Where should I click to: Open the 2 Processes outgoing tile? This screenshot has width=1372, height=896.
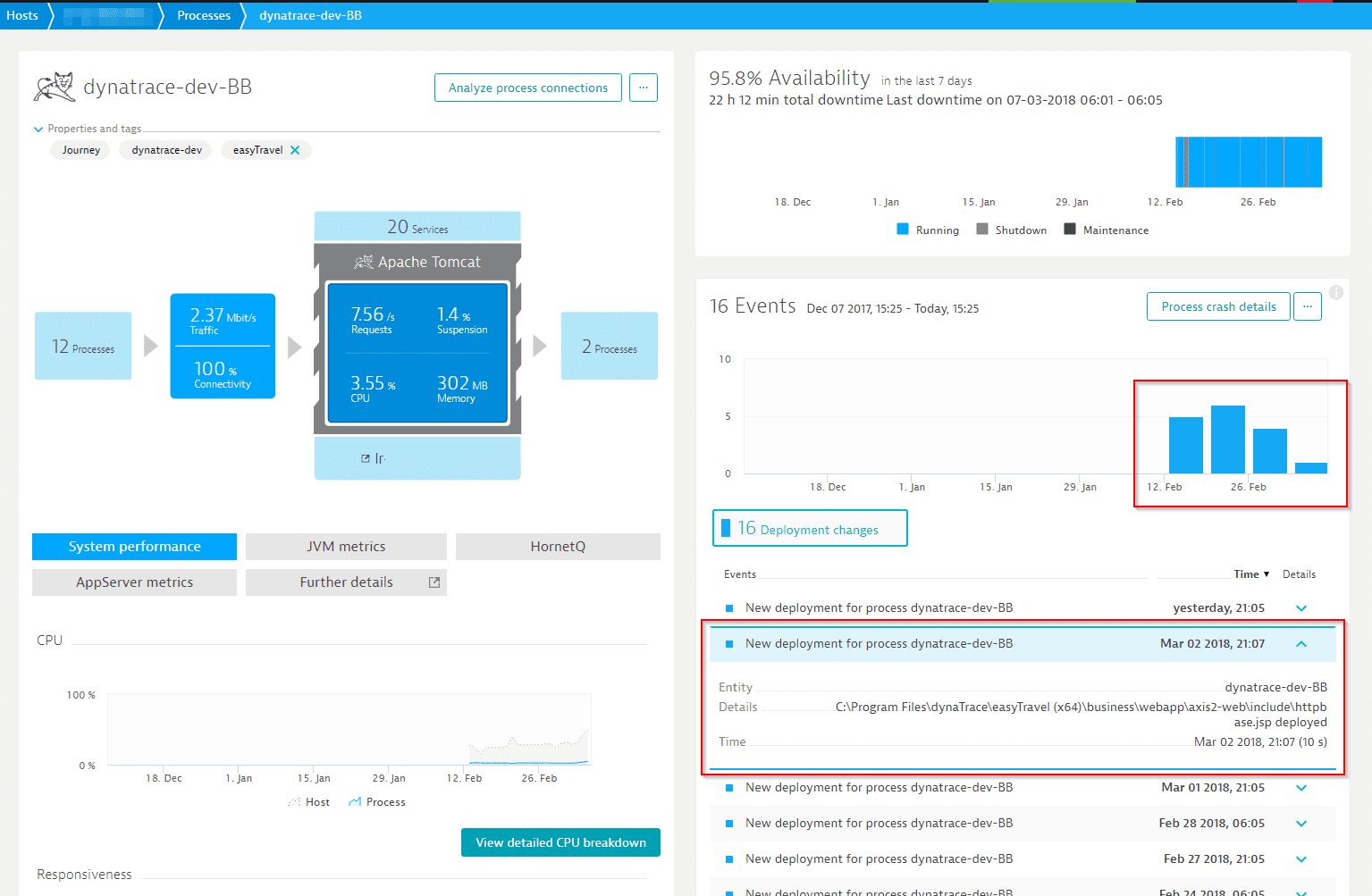click(x=610, y=346)
